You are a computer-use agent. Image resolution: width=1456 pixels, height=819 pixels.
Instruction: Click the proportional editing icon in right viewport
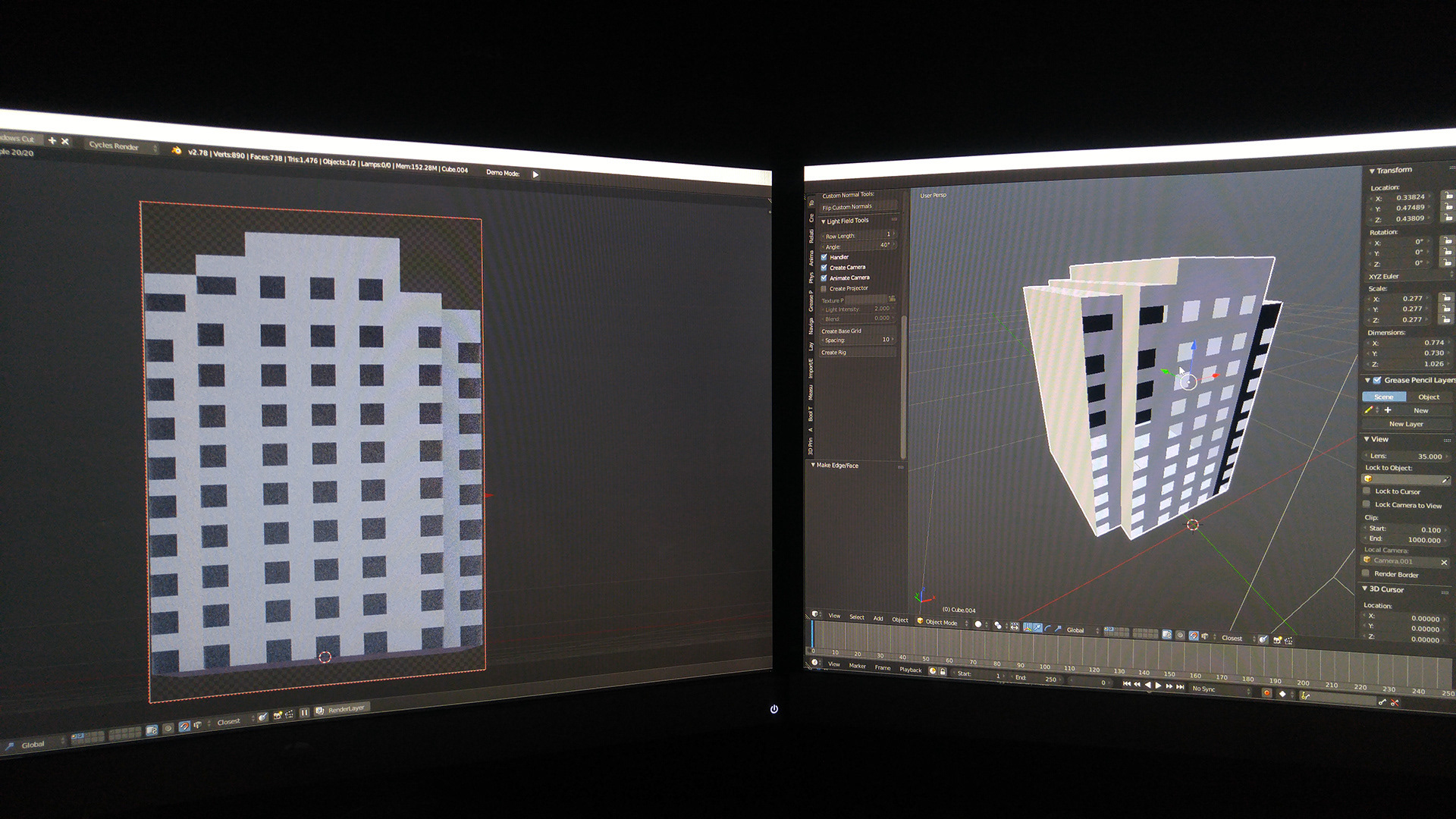pos(1179,635)
